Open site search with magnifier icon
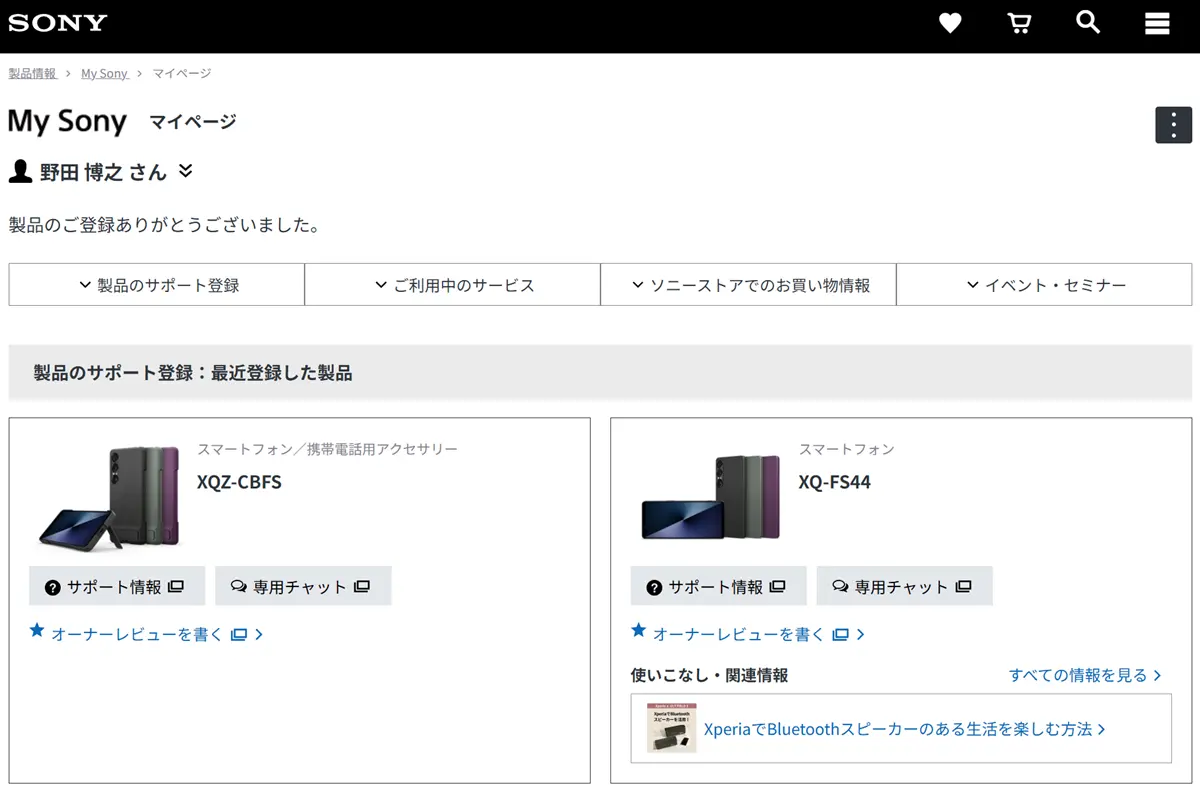 click(1088, 22)
